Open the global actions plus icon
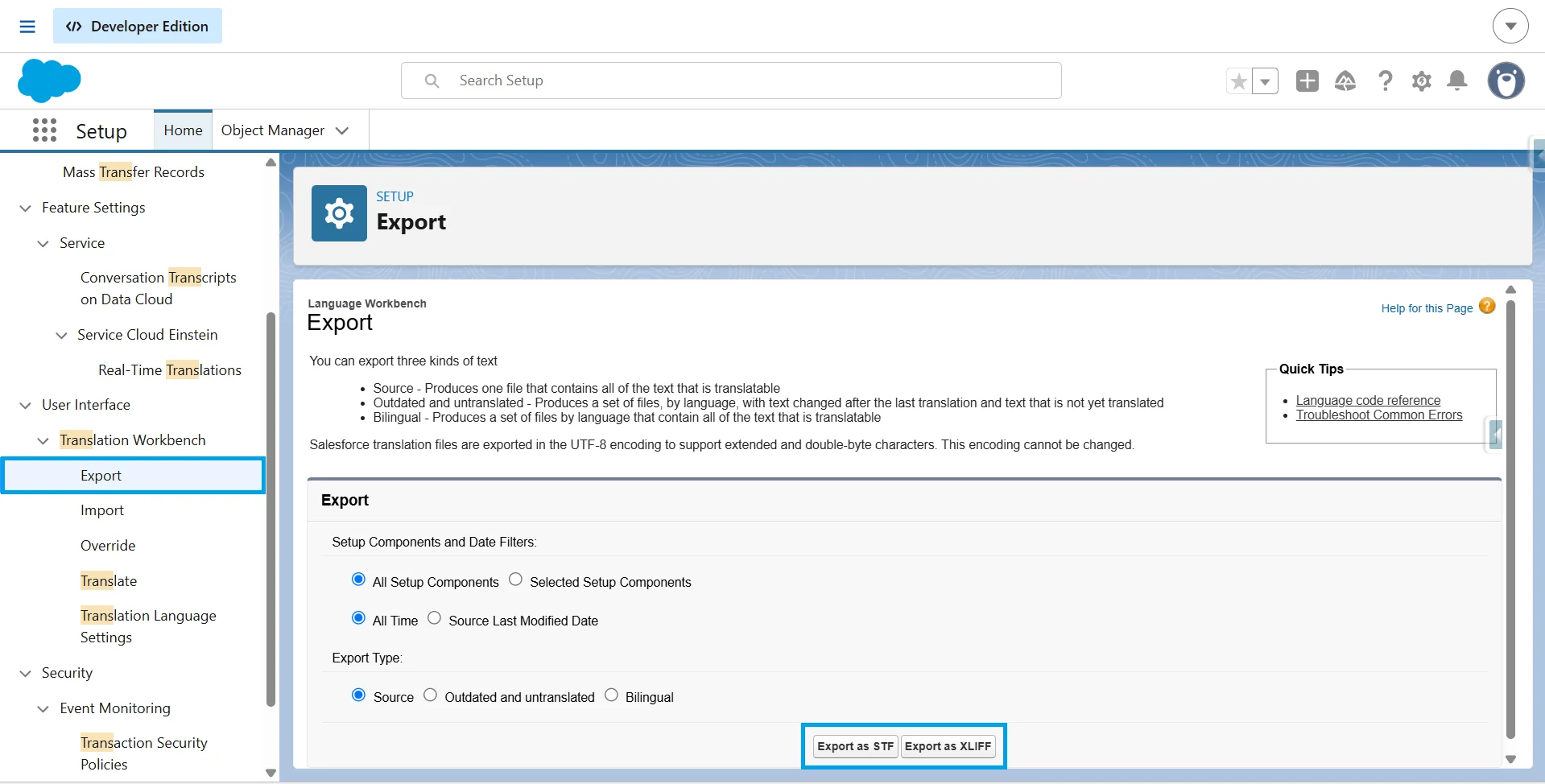1545x784 pixels. pyautogui.click(x=1307, y=80)
